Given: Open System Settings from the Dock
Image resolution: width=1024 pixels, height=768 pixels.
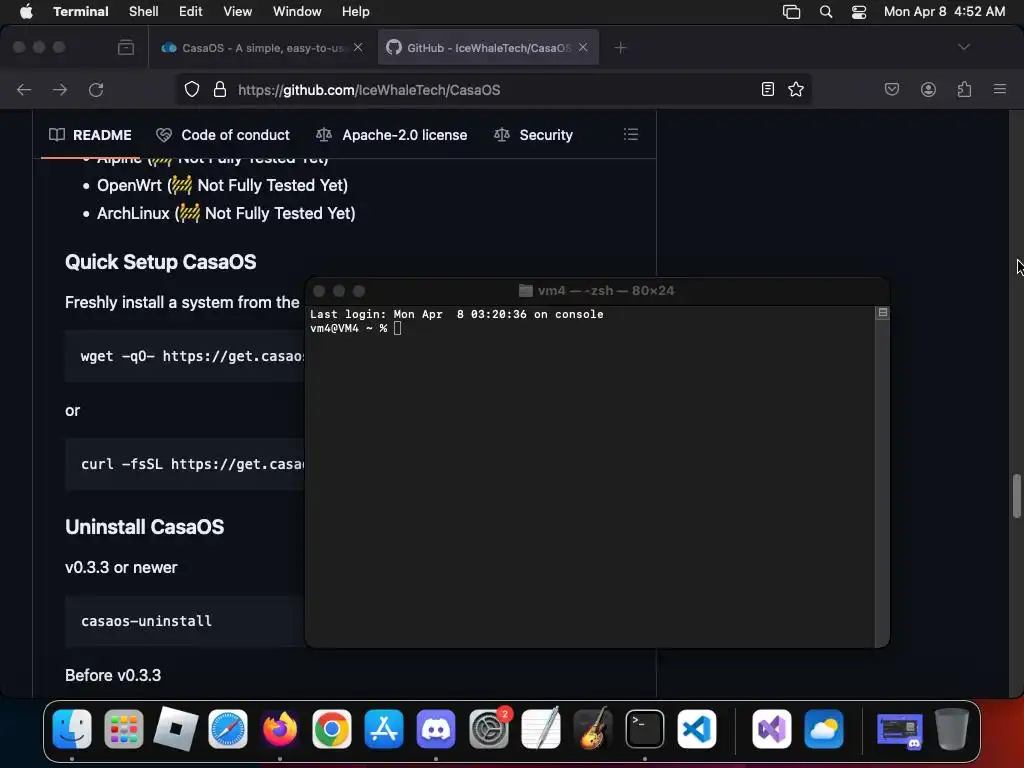Looking at the screenshot, I should [488, 729].
